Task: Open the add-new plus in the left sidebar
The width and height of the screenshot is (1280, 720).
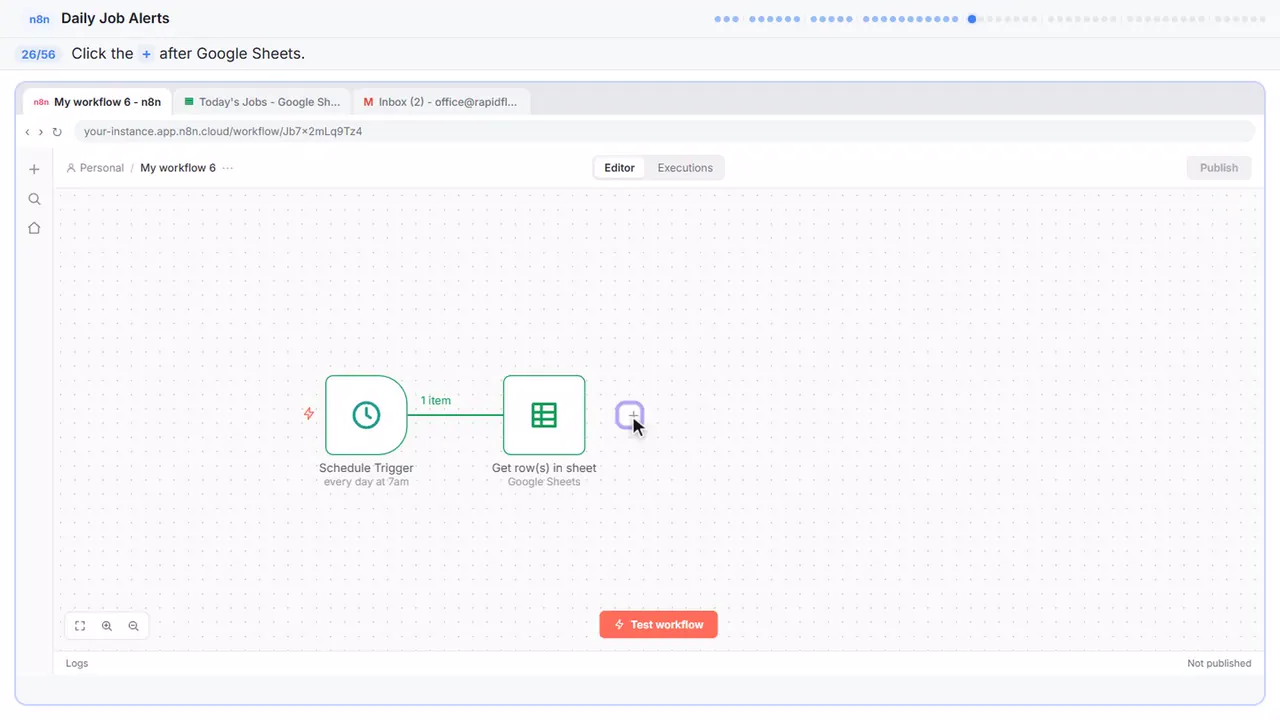Action: 34,169
